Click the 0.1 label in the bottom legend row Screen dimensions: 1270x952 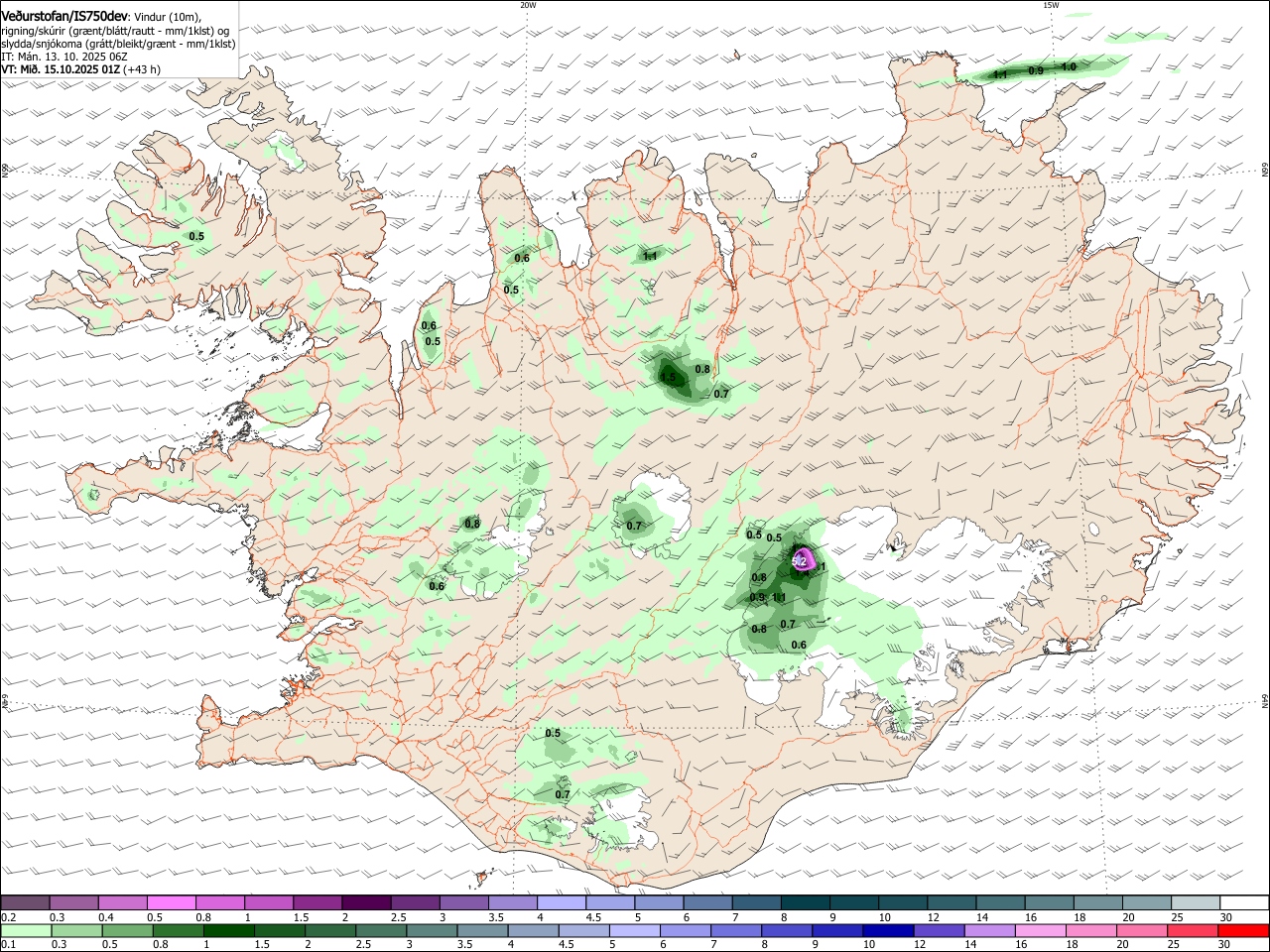point(8,945)
